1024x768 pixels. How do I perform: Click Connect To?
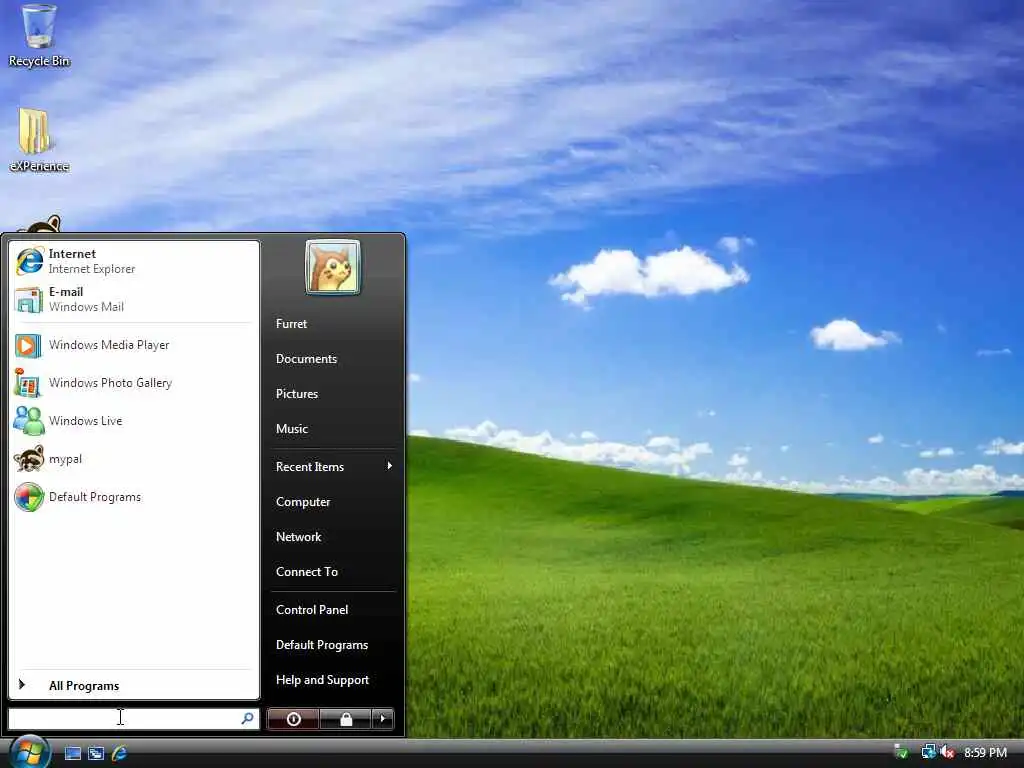(x=332, y=571)
